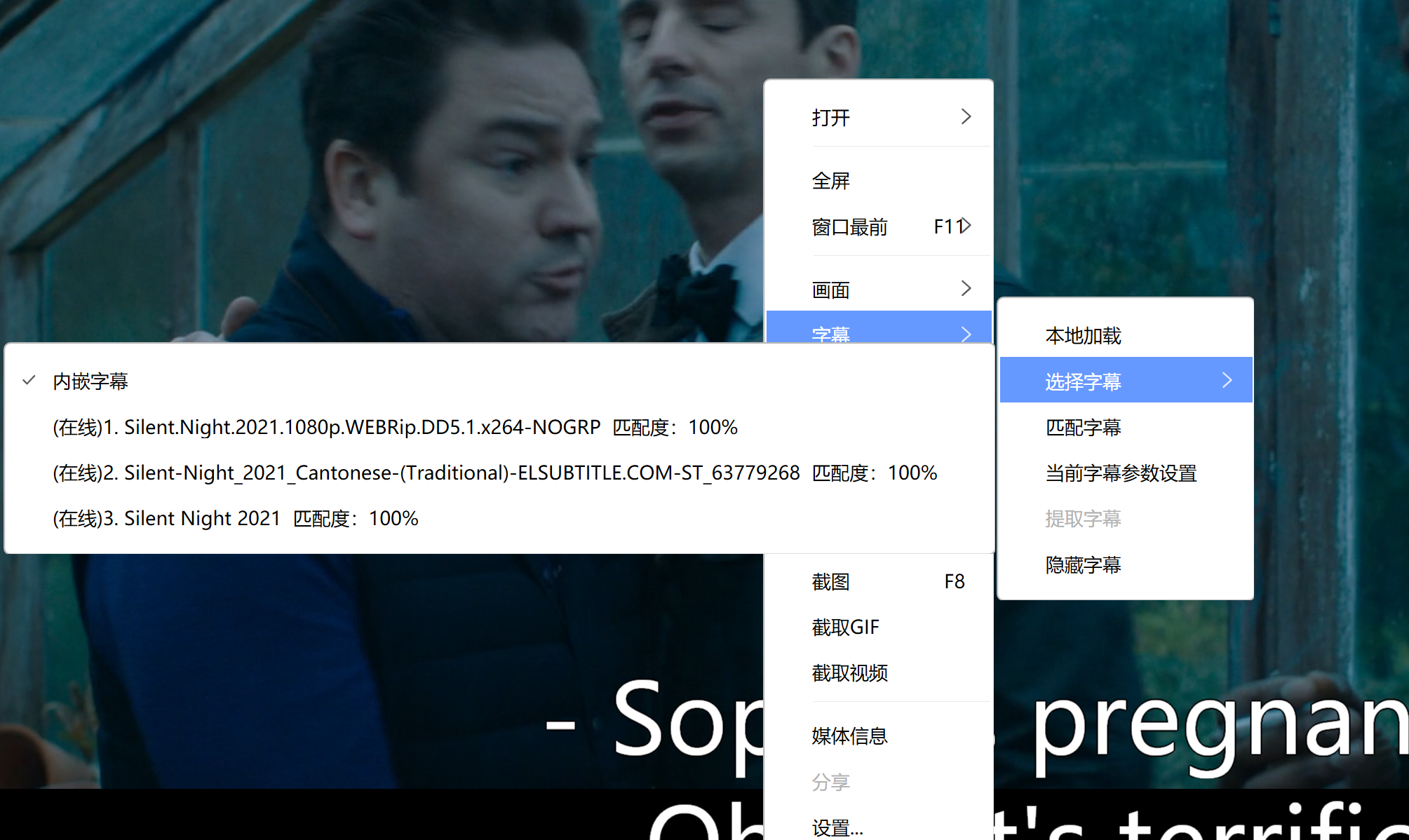Expand the 打开 submenu arrow
The width and height of the screenshot is (1409, 840).
pos(966,116)
